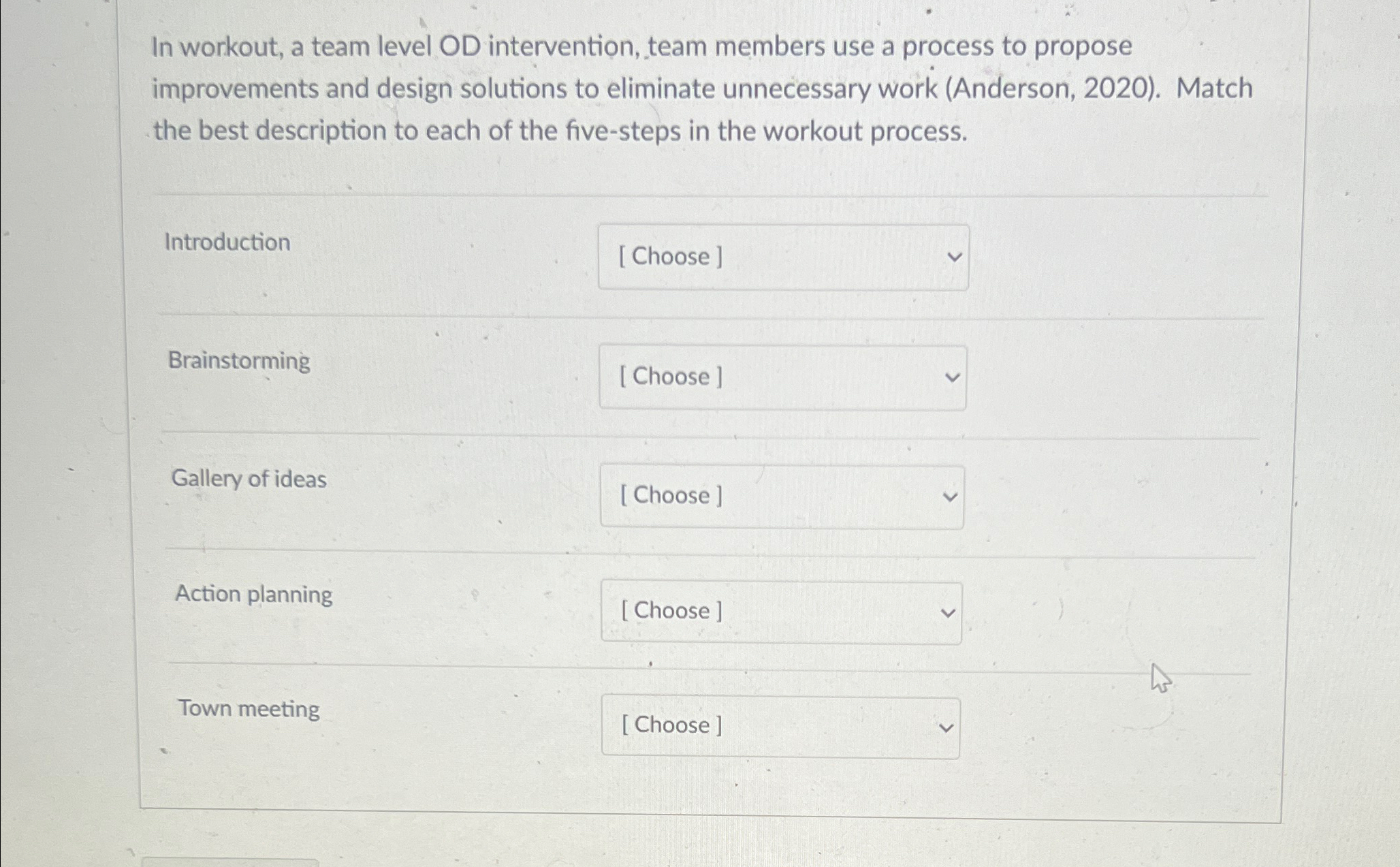This screenshot has width=1400, height=867.
Task: Select the Gallery of ideas step label
Action: [x=249, y=479]
